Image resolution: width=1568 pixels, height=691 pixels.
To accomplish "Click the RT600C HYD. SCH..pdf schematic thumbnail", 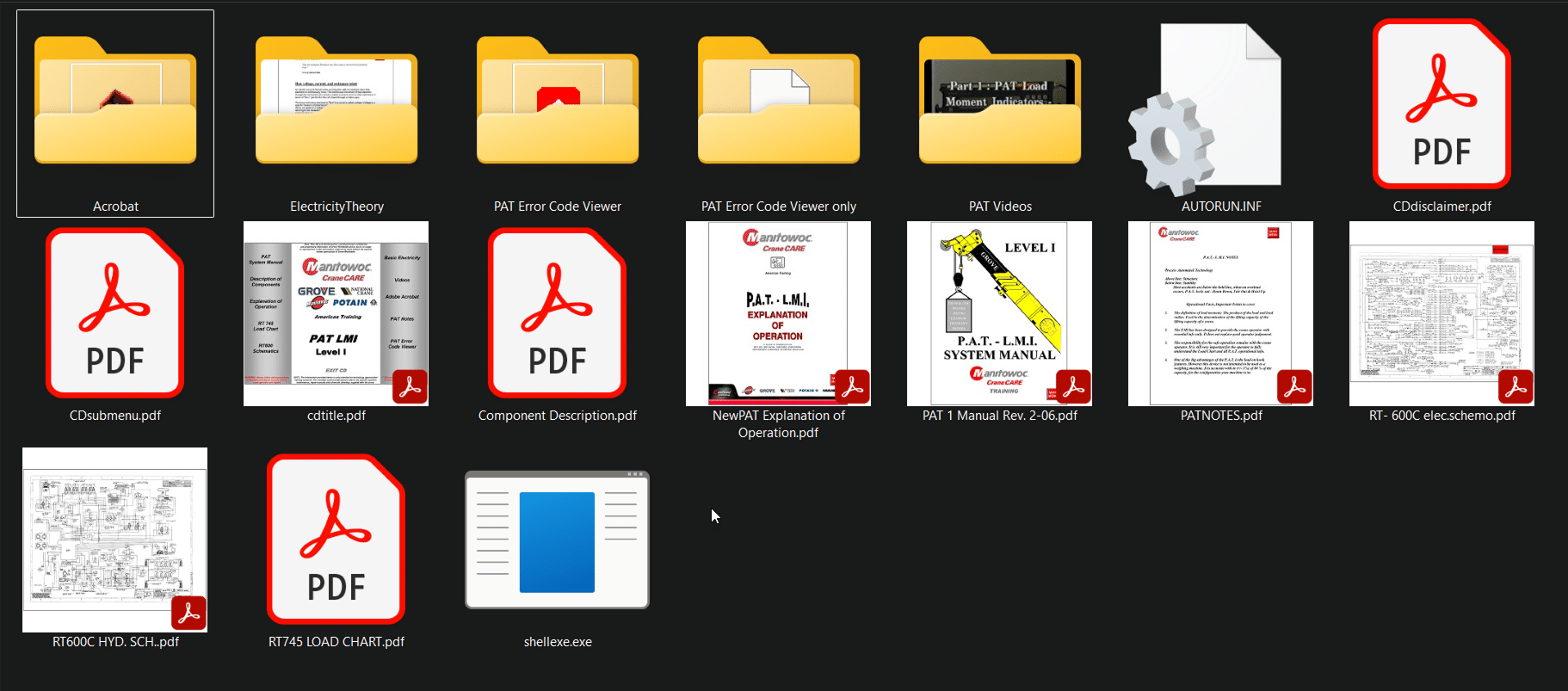I will 115,540.
